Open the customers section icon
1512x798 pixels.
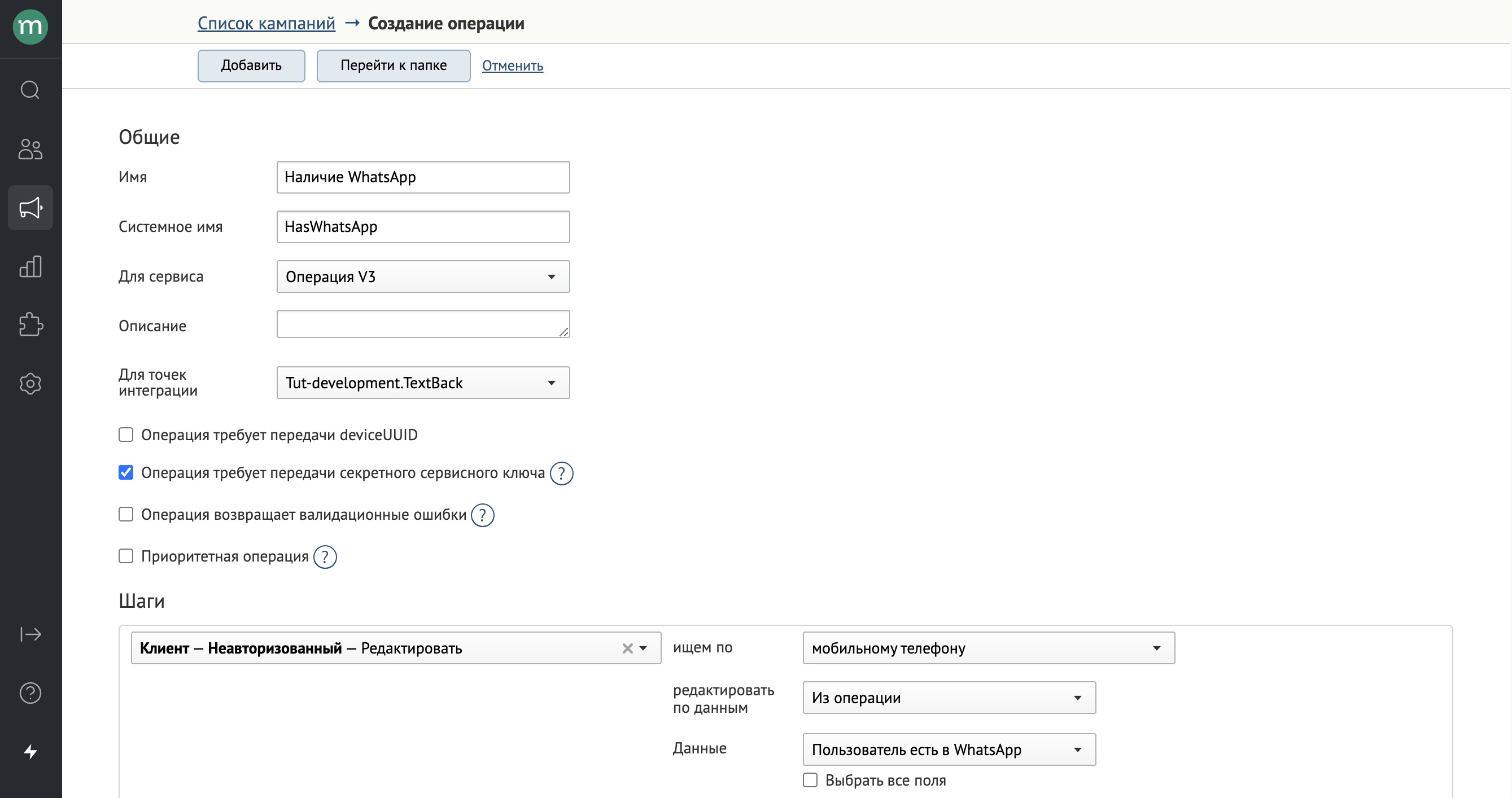pyautogui.click(x=30, y=149)
